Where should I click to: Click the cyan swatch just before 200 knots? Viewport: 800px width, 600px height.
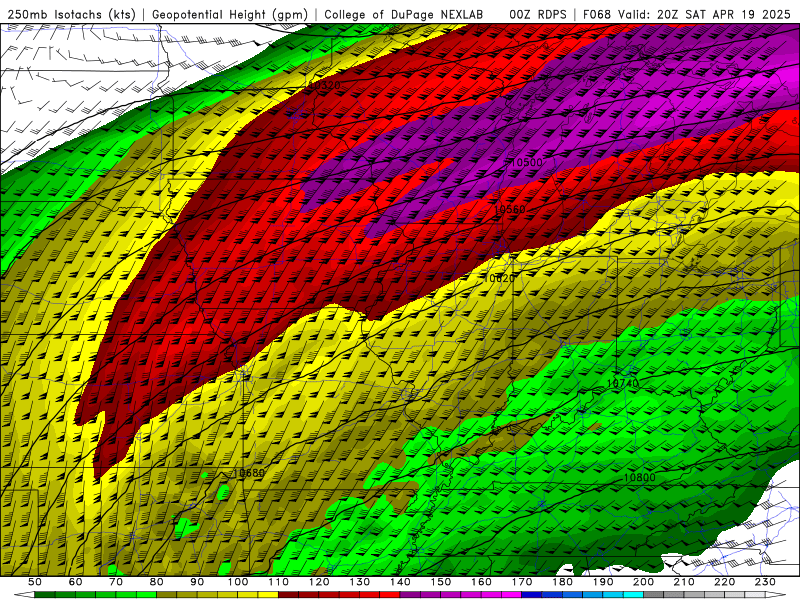click(633, 594)
